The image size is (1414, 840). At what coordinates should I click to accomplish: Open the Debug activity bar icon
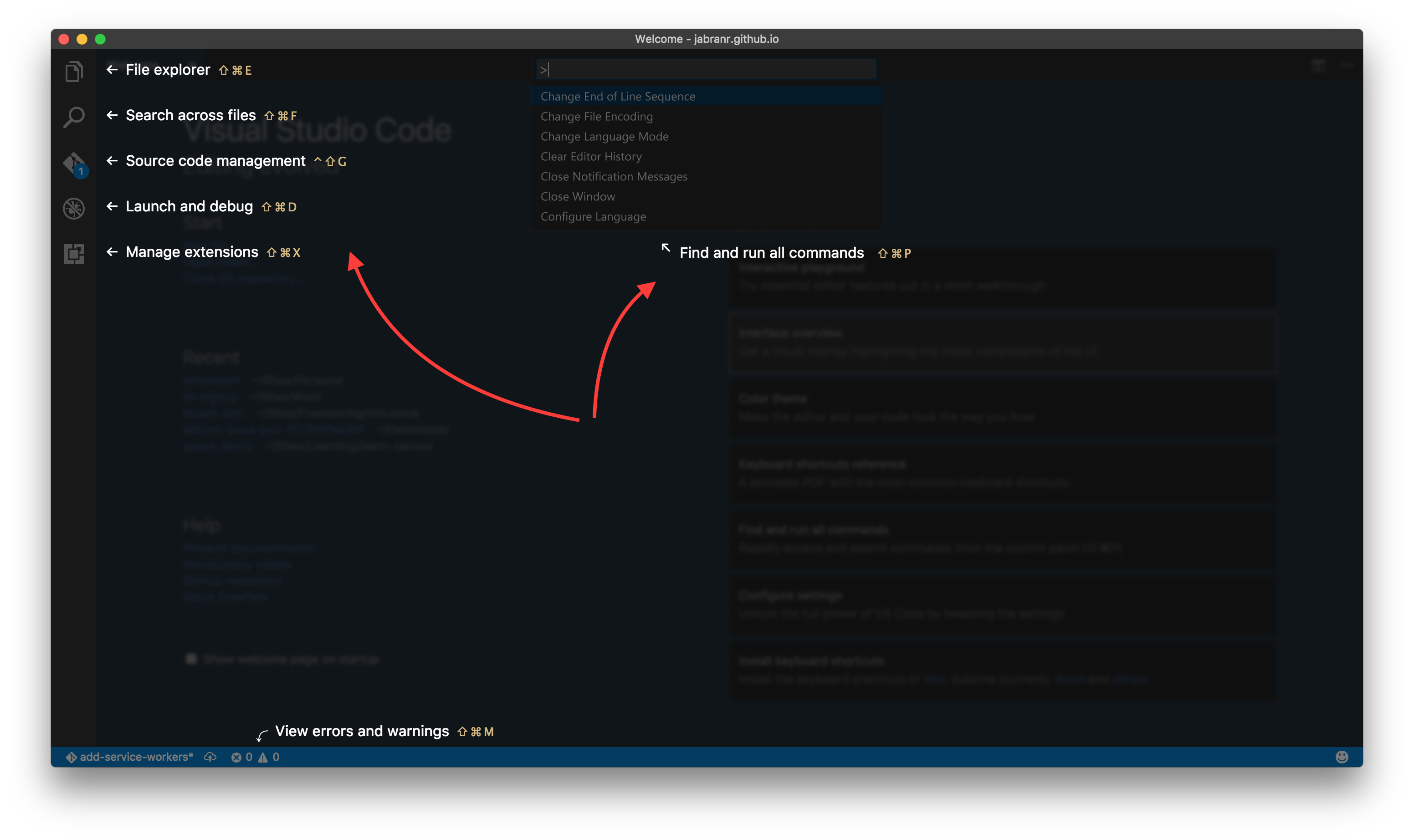pyautogui.click(x=74, y=208)
